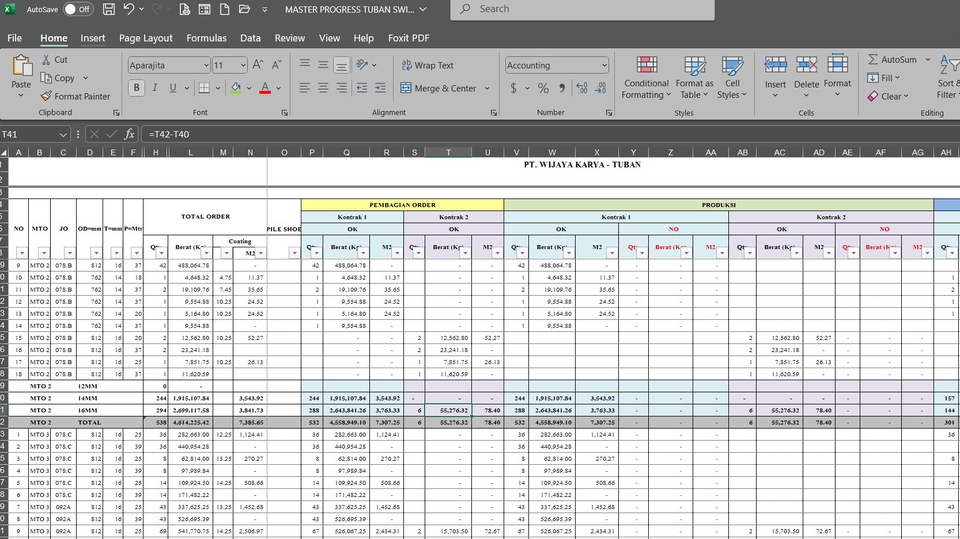The width and height of the screenshot is (960, 539).
Task: Apply the Percent Style format
Action: tap(543, 88)
